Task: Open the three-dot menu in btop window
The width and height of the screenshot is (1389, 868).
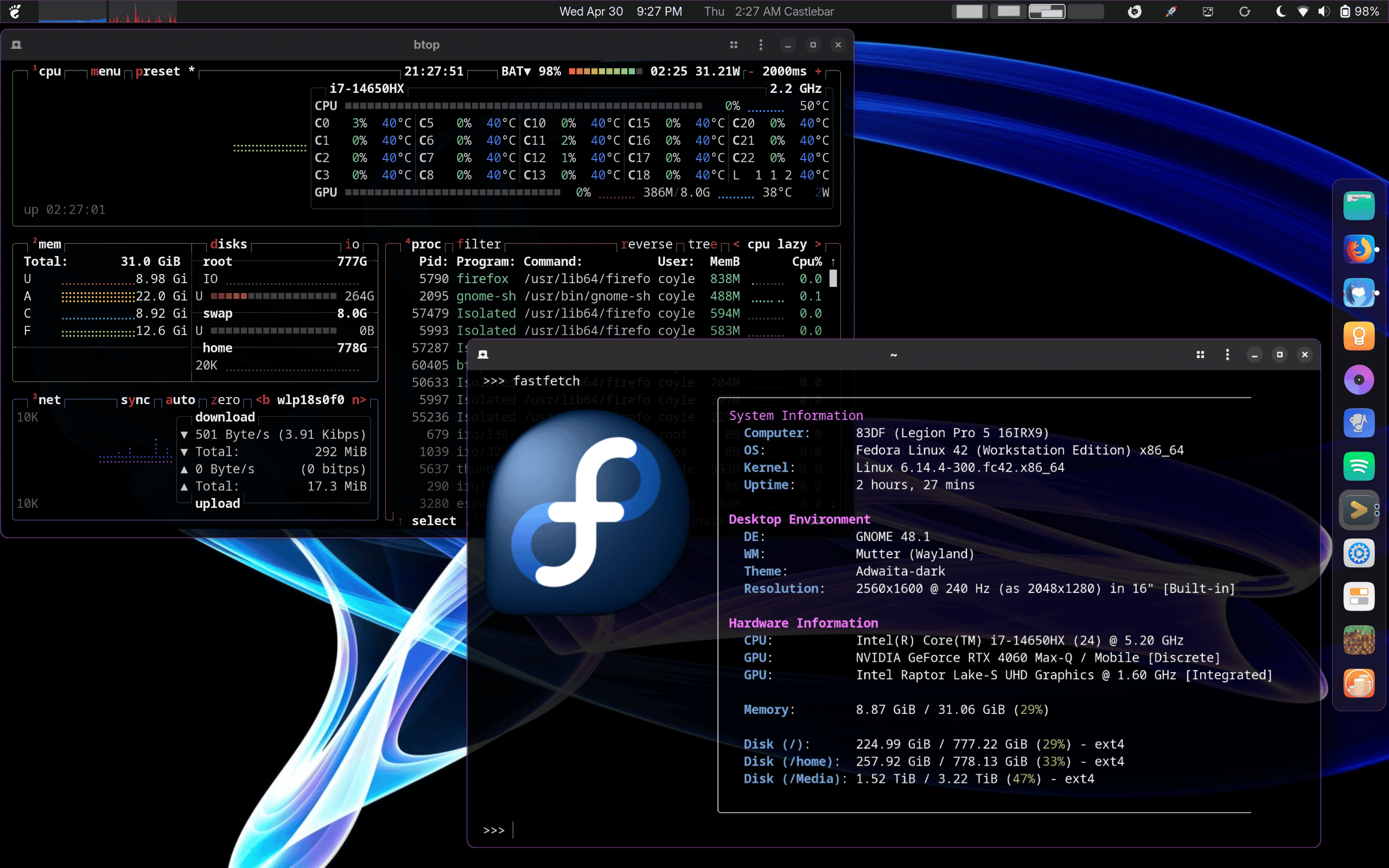Action: coord(761,45)
